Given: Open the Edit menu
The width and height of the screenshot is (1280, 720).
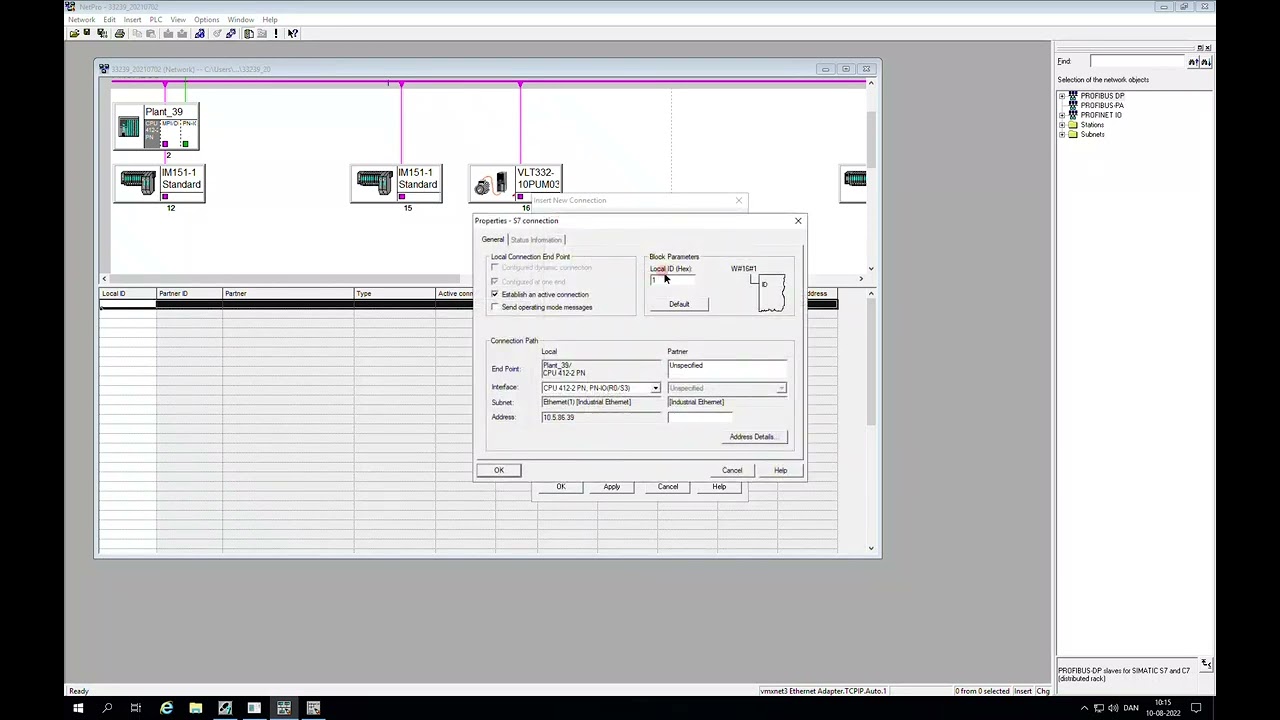Looking at the screenshot, I should [x=109, y=20].
